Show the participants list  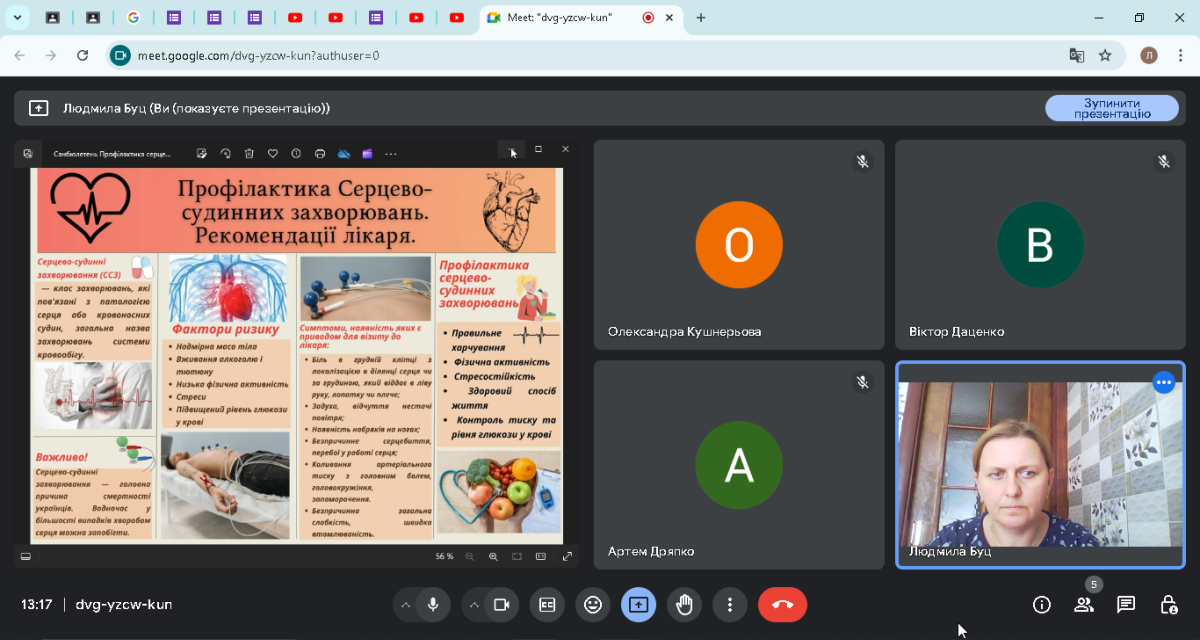click(x=1084, y=604)
